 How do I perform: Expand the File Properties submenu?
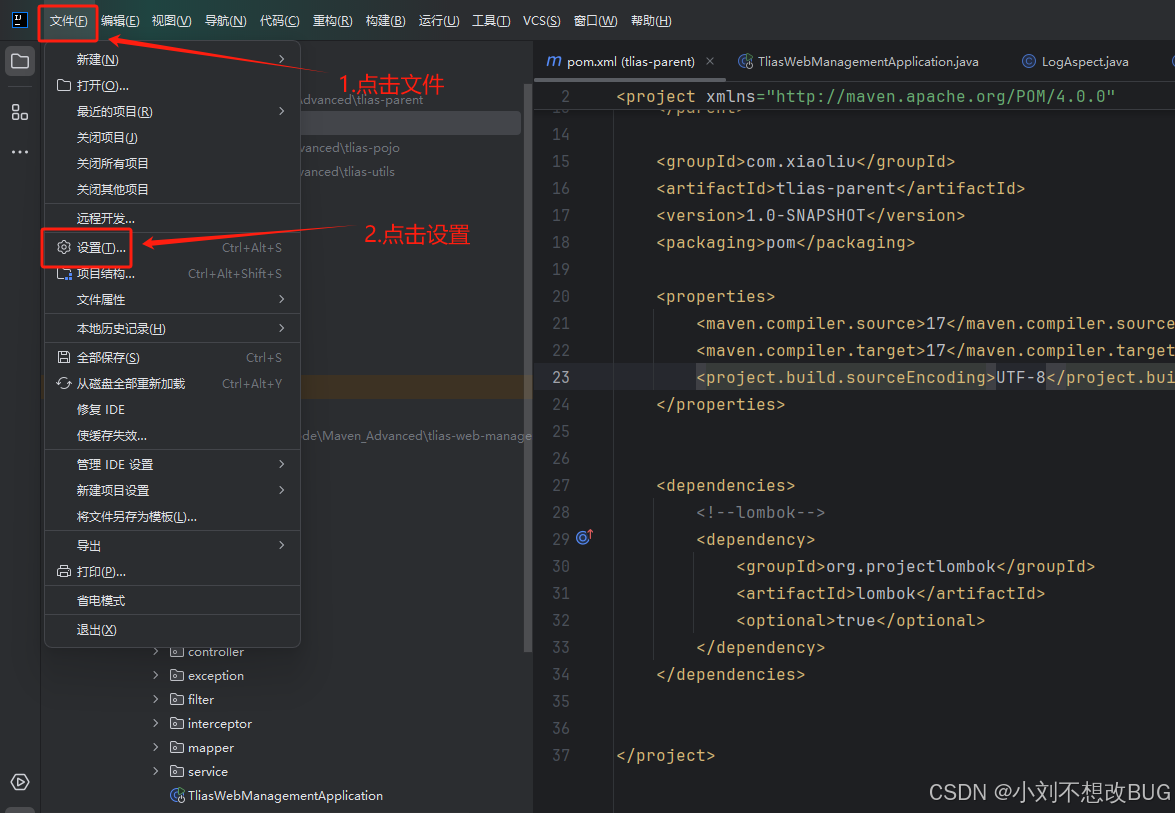point(282,300)
